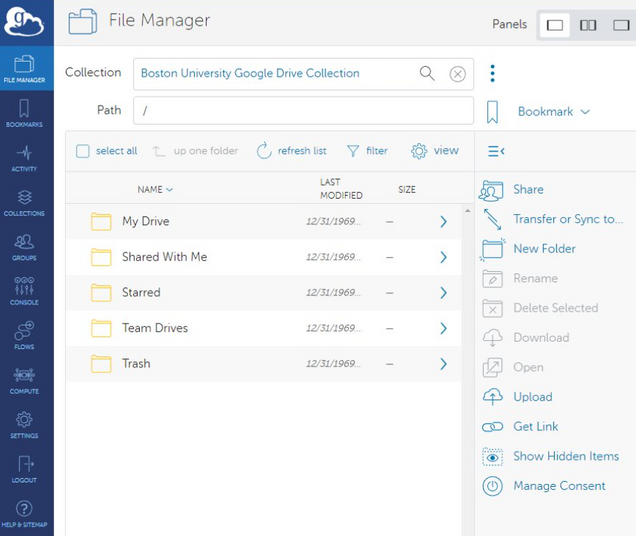Click Manage Consent action
The width and height of the screenshot is (636, 536).
coord(544,486)
